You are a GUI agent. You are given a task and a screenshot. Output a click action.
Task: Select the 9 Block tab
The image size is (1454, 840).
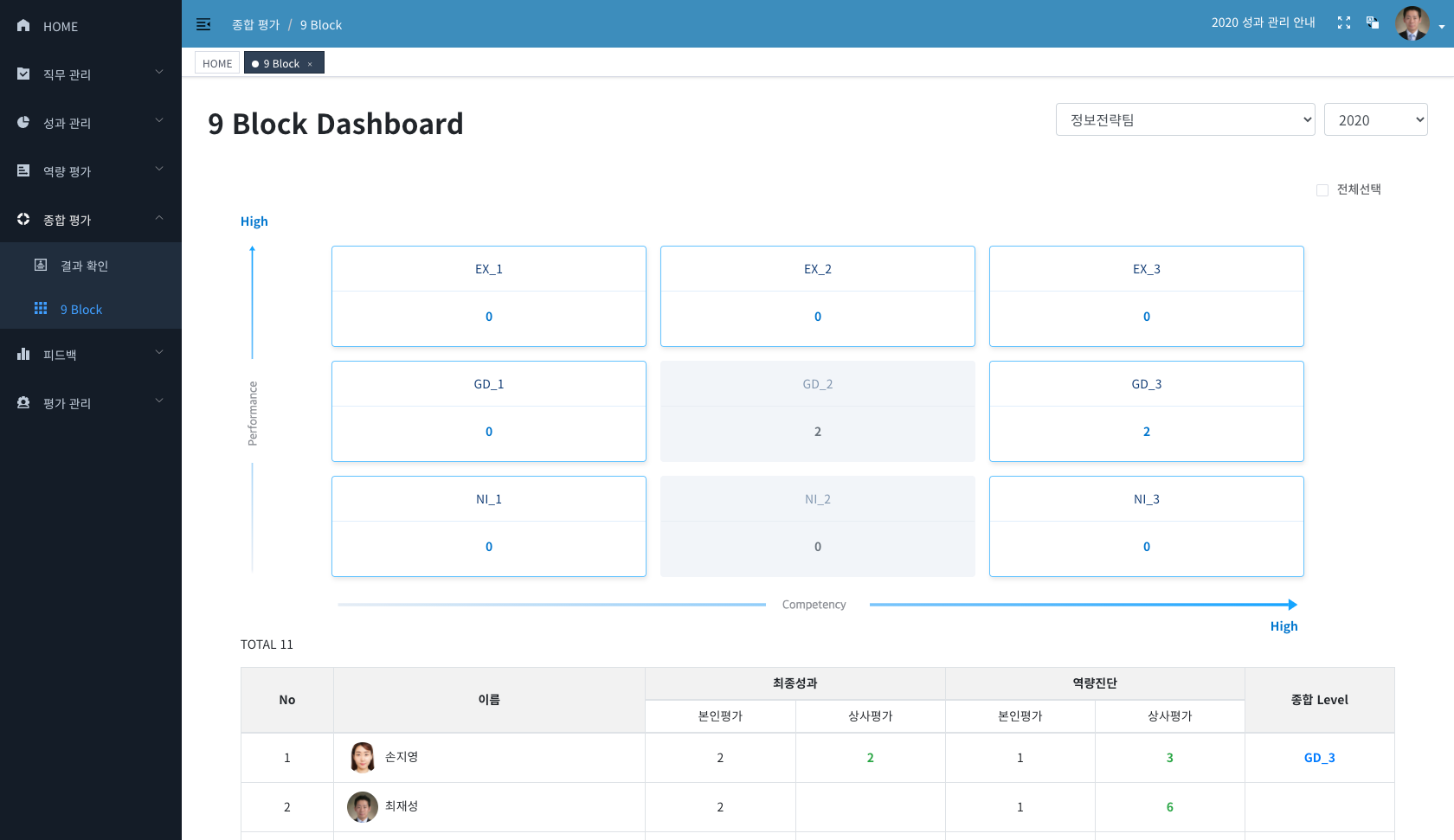click(277, 62)
